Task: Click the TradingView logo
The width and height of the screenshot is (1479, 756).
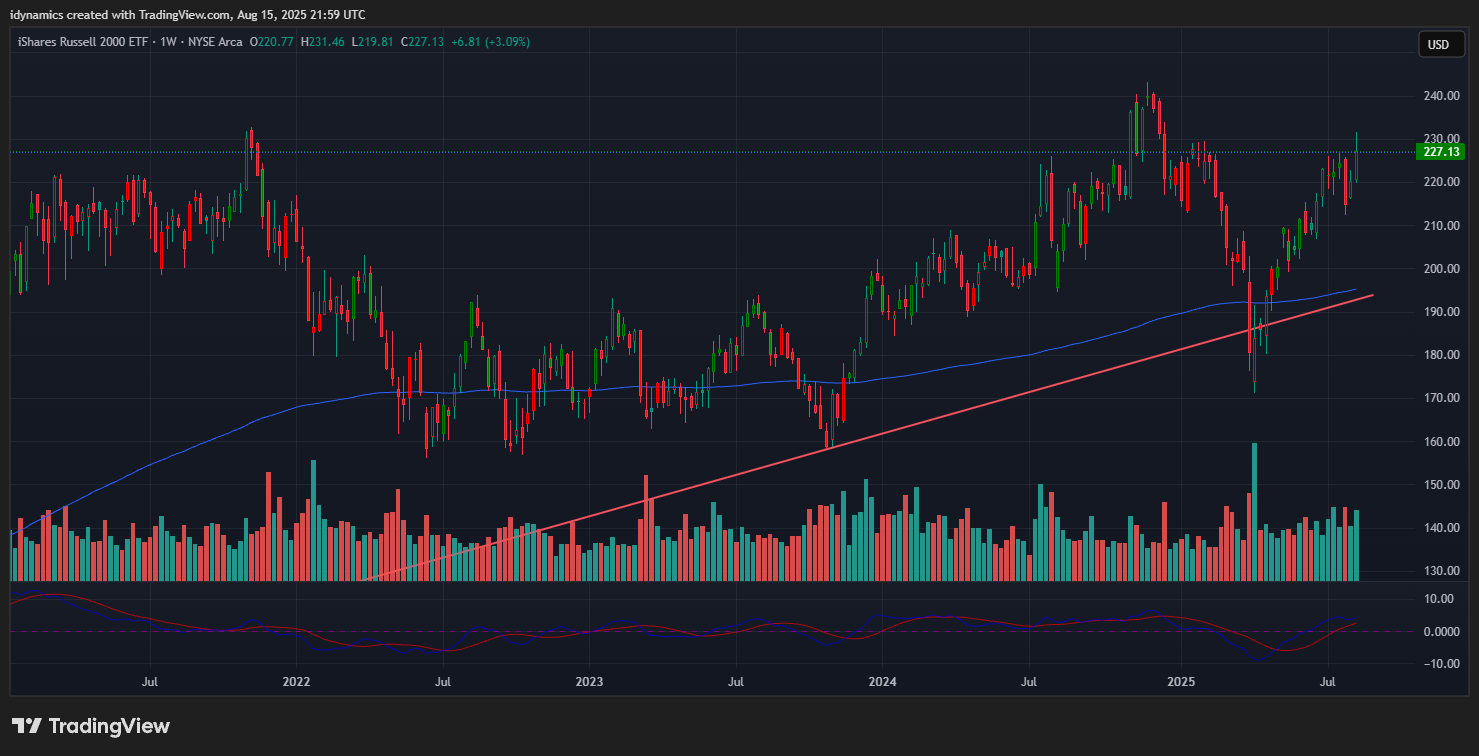Action: click(91, 726)
